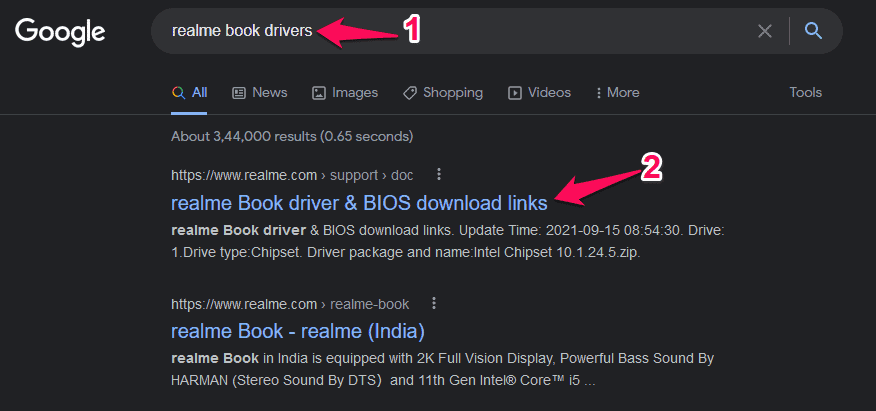
Task: Switch to the Images tab
Action: coord(354,93)
